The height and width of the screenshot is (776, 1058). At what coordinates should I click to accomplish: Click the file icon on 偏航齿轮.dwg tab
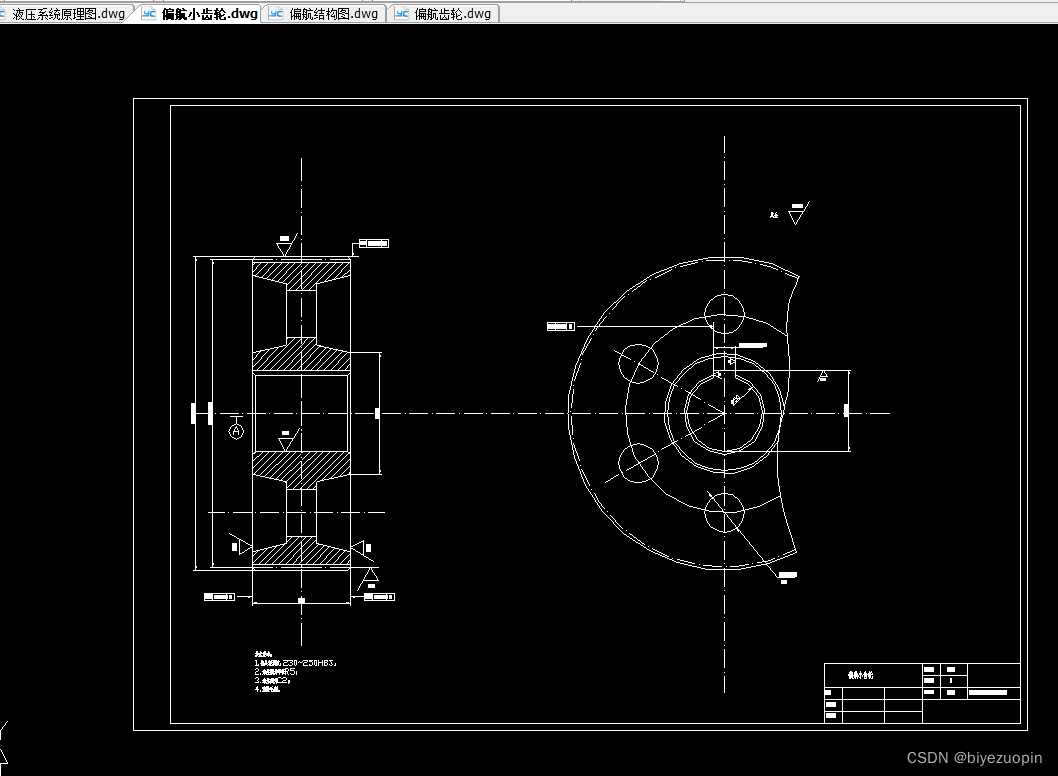pos(401,13)
